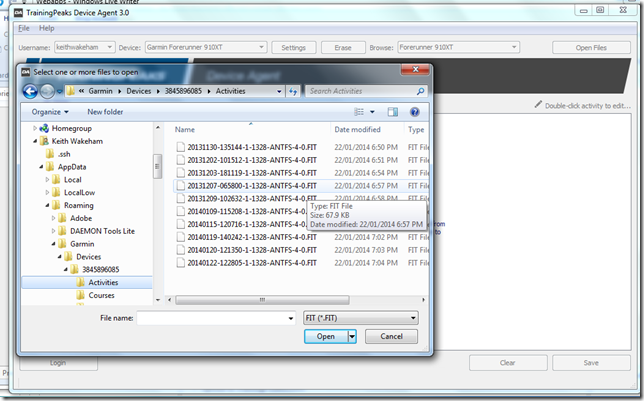Click the Login button

point(58,363)
